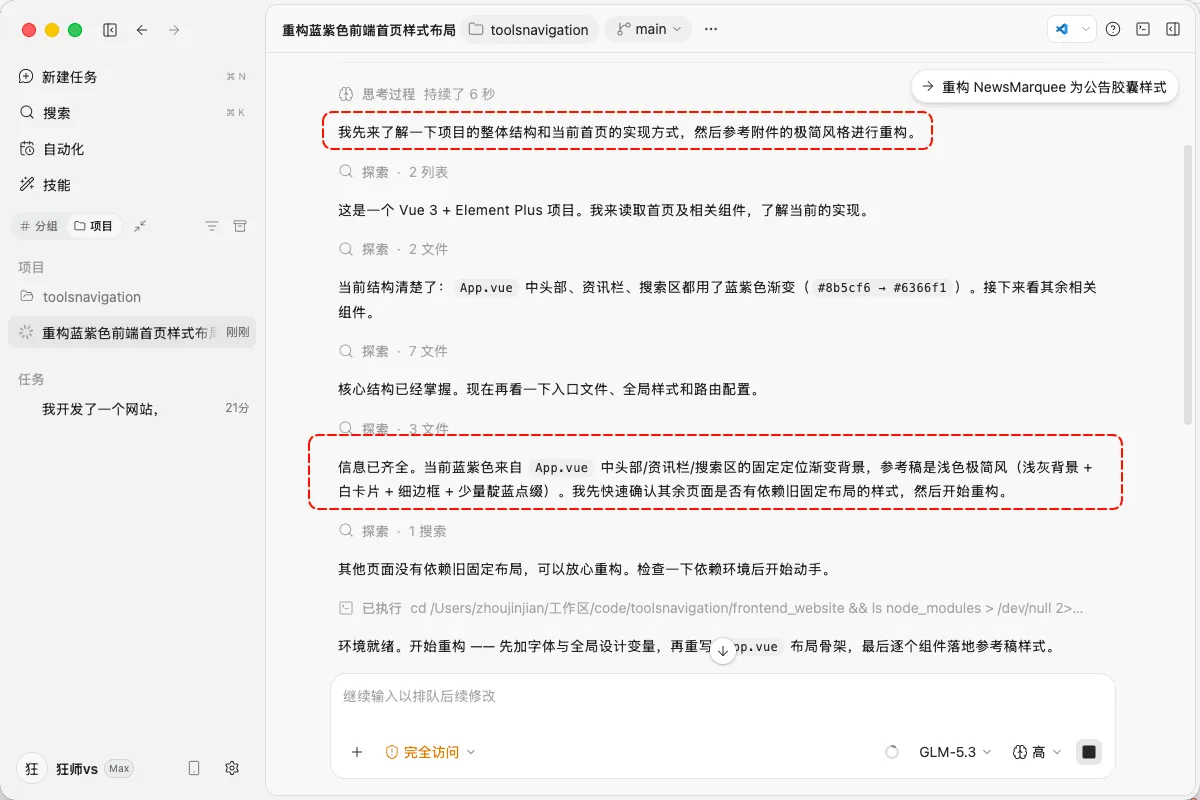This screenshot has width=1200, height=800.
Task: Select the toolsnavigation project folder
Action: (132, 297)
